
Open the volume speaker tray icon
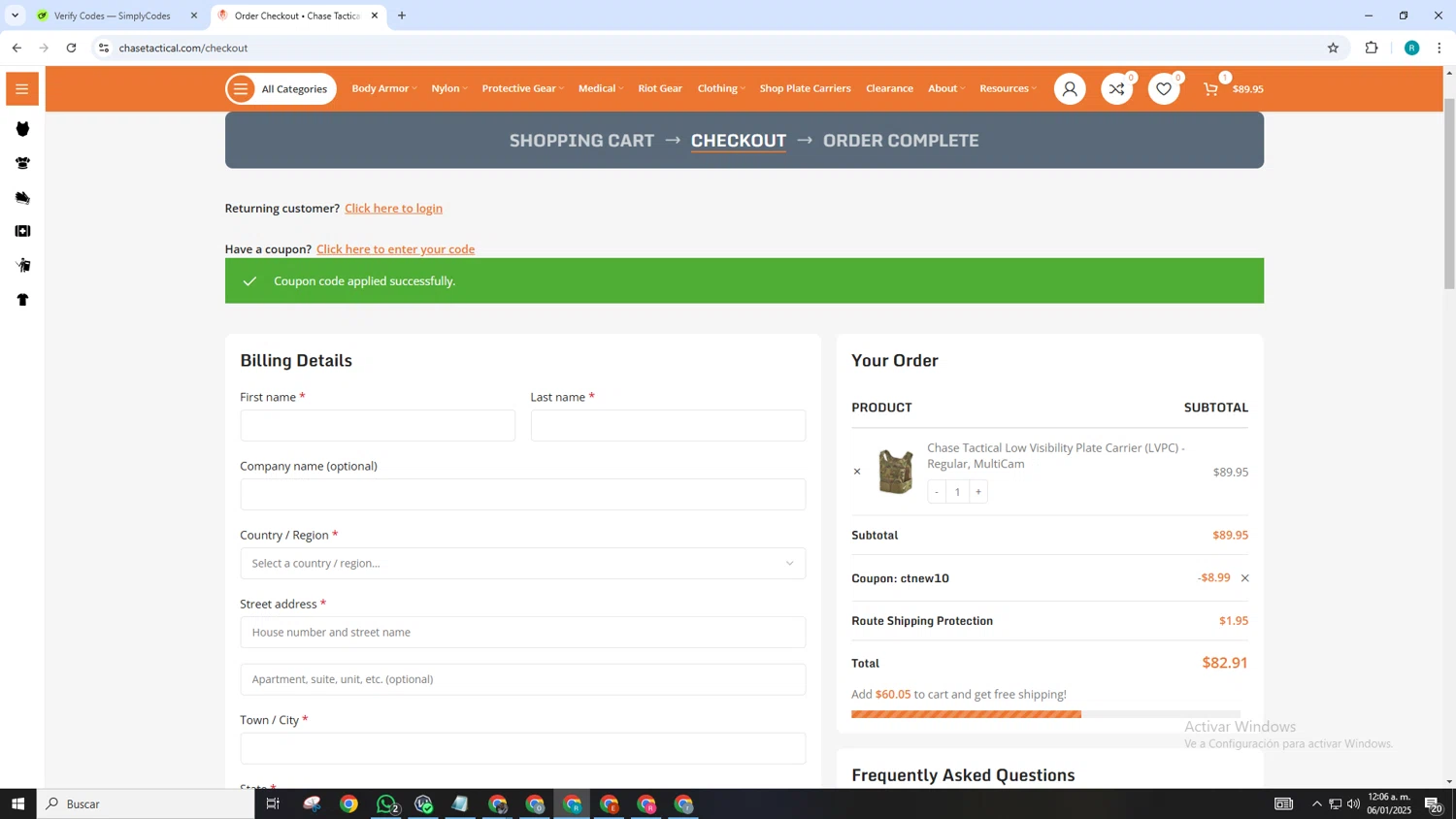point(1353,803)
